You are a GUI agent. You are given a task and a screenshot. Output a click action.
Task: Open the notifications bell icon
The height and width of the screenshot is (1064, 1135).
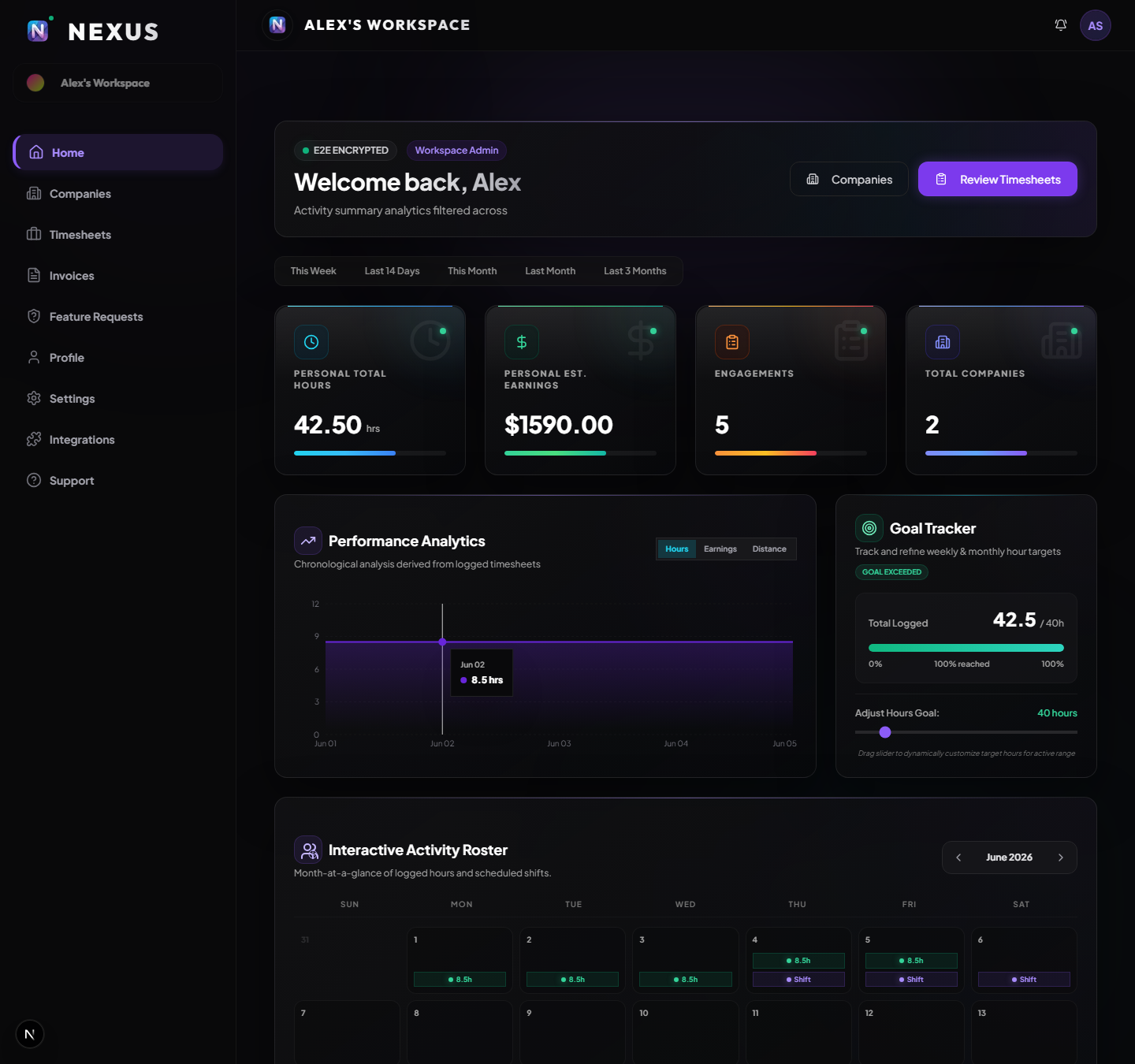tap(1061, 25)
